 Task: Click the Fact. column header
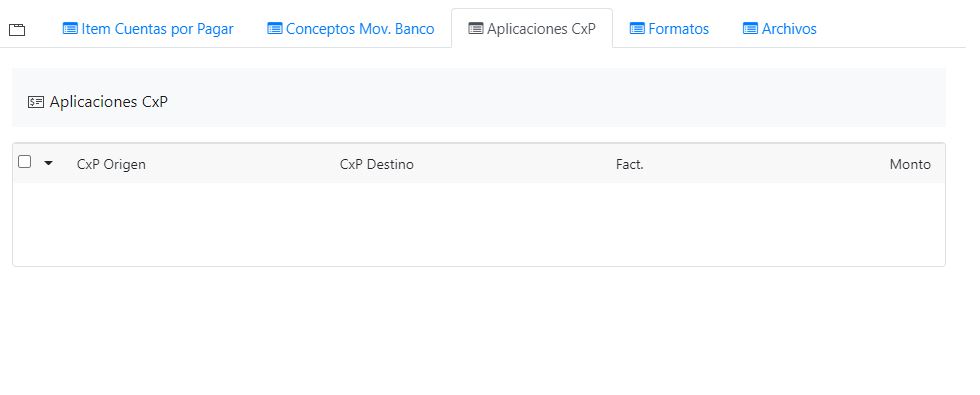pos(629,164)
